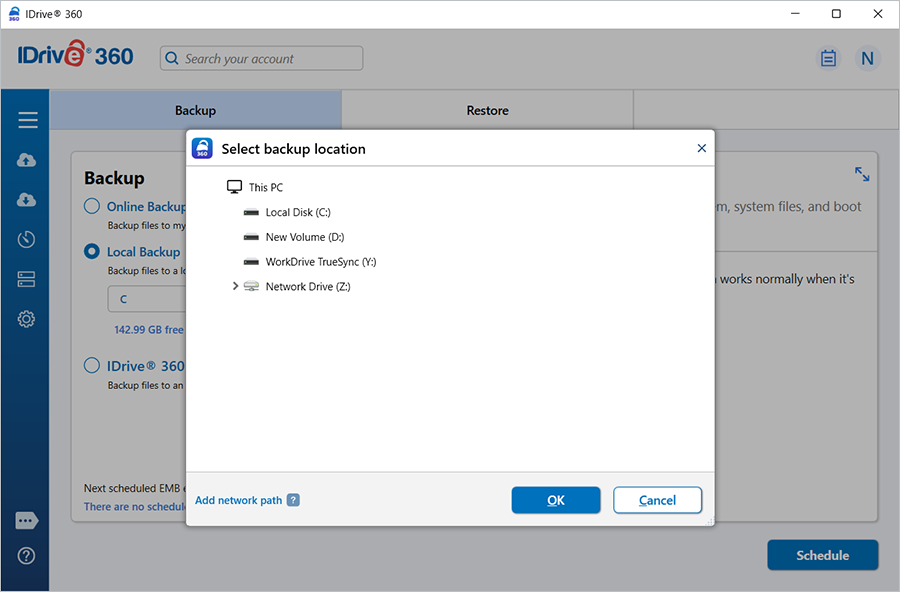Click the cloud download restore sidebar icon
This screenshot has height=592, width=900.
pos(27,200)
